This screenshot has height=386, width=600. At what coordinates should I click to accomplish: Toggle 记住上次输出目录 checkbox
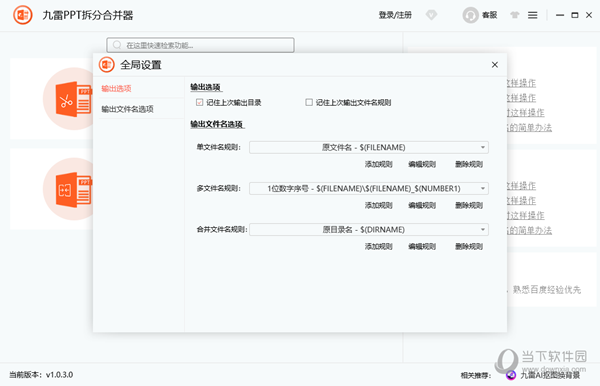click(x=199, y=102)
